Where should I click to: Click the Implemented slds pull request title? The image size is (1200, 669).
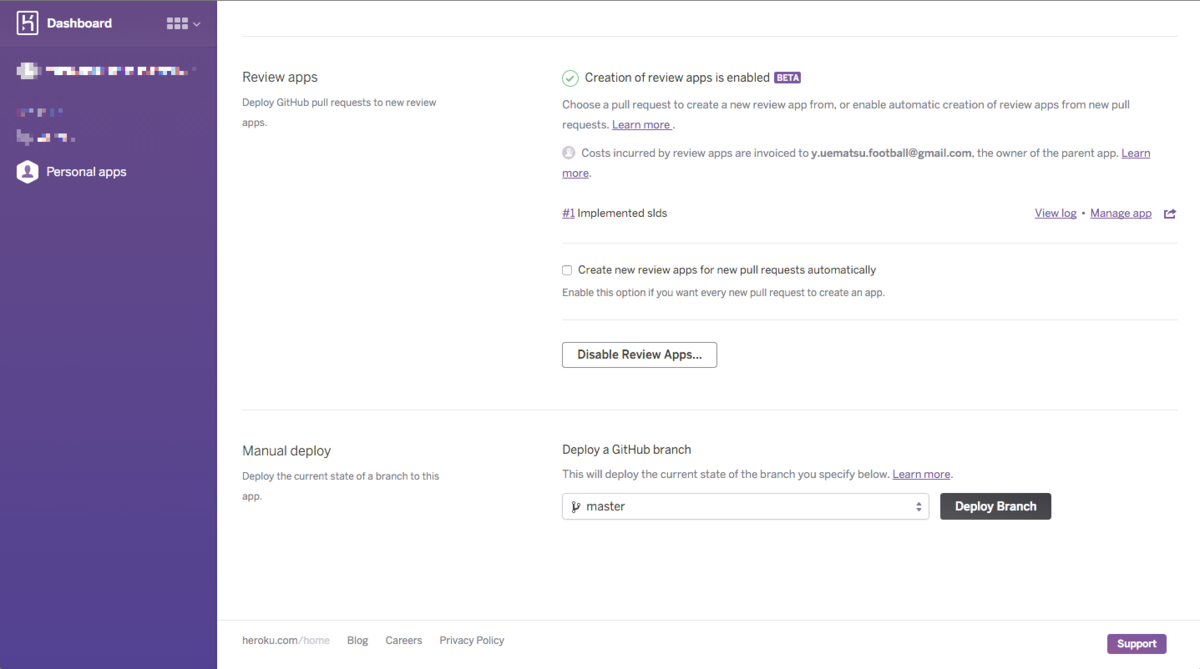point(622,213)
